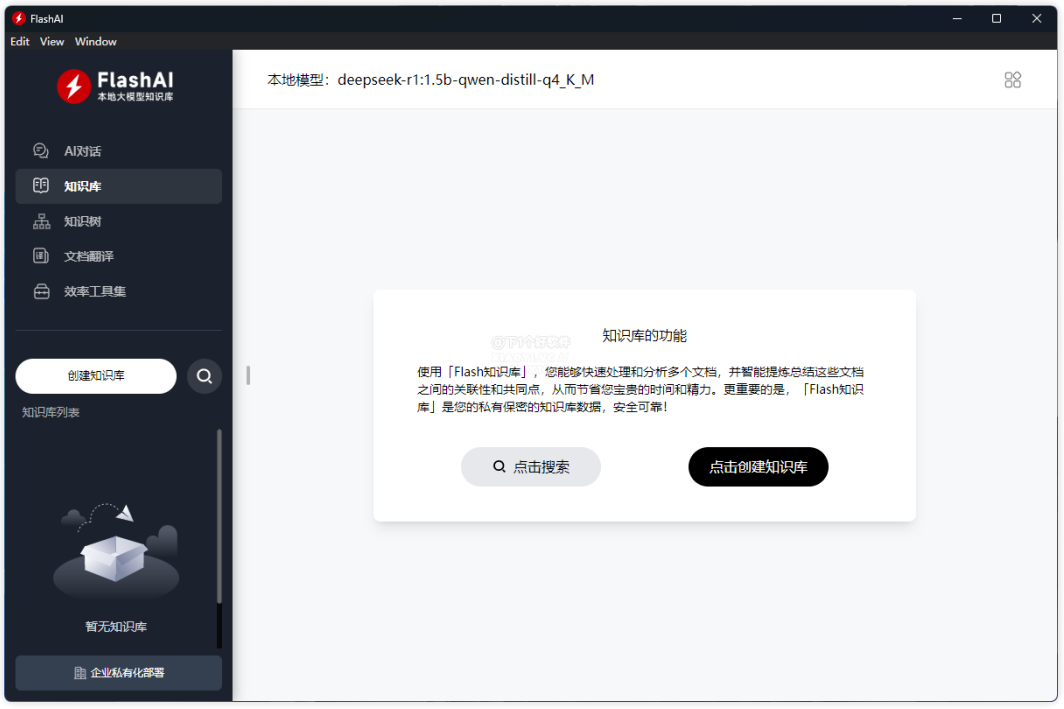
Task: Open the Edit menu
Action: (x=19, y=42)
